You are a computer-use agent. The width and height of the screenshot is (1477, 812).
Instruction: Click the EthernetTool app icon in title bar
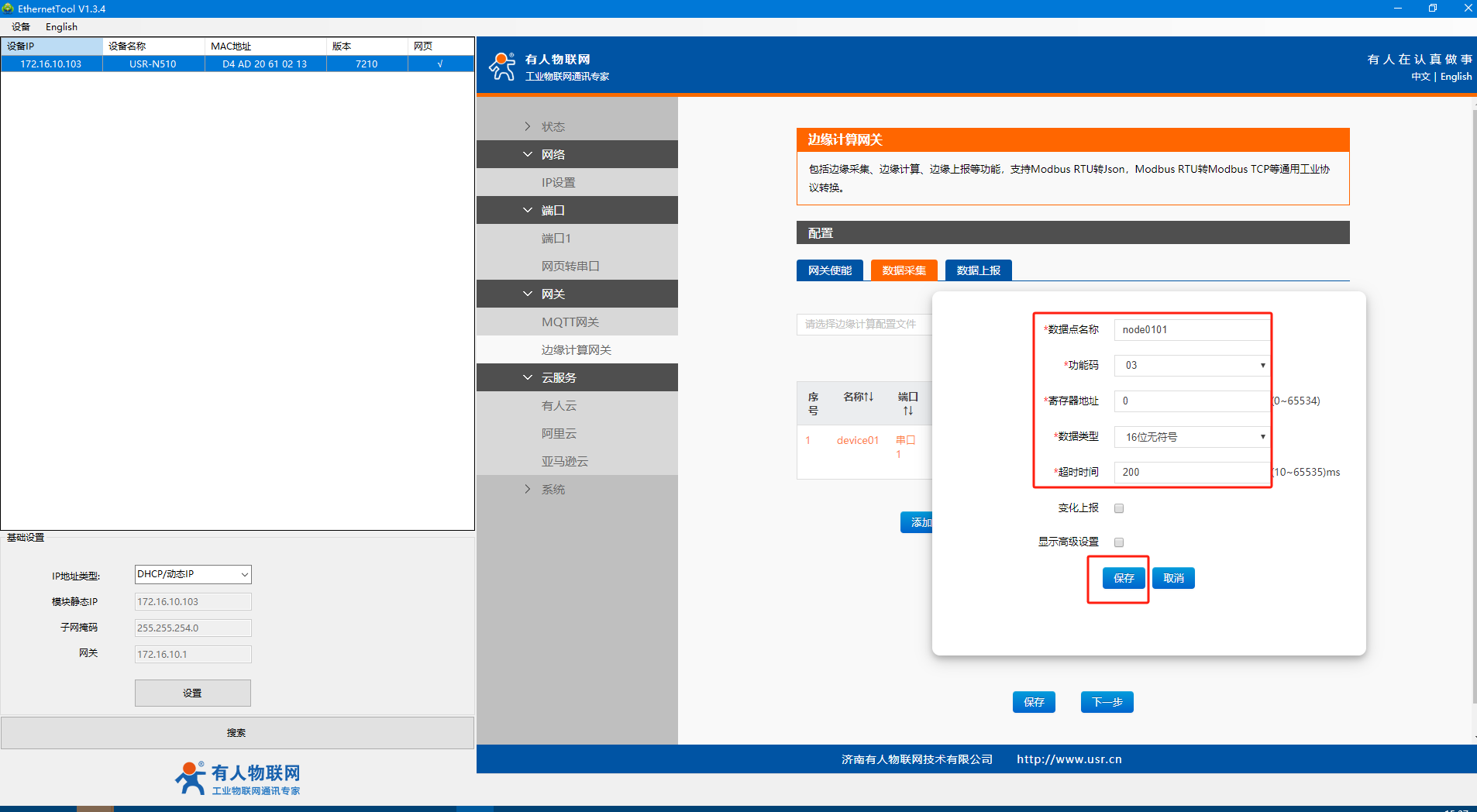(8, 9)
